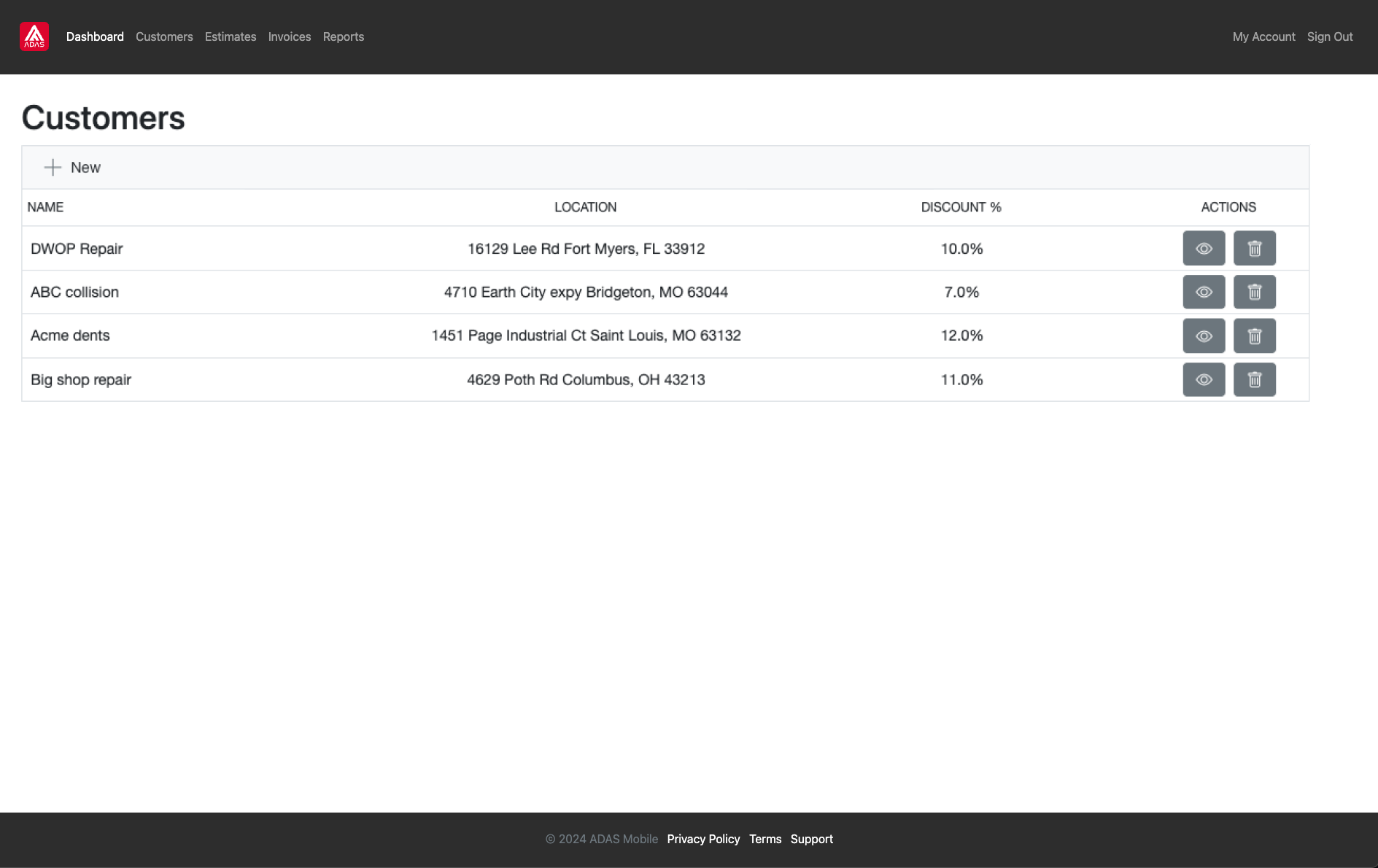The width and height of the screenshot is (1378, 868).
Task: Go to the Customers nav item
Action: pyautogui.click(x=164, y=36)
